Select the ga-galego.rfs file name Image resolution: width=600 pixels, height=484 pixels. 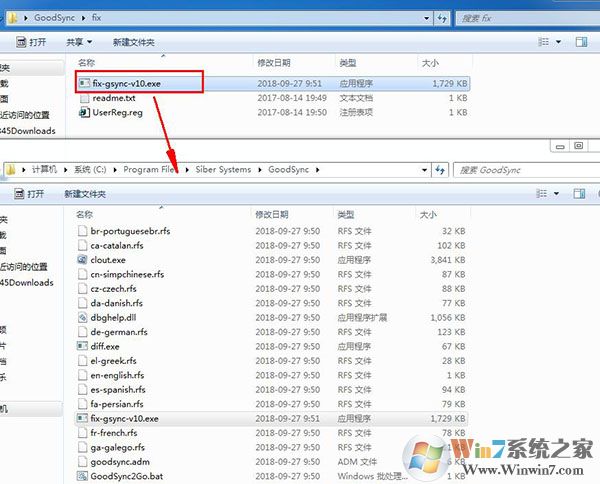point(117,447)
